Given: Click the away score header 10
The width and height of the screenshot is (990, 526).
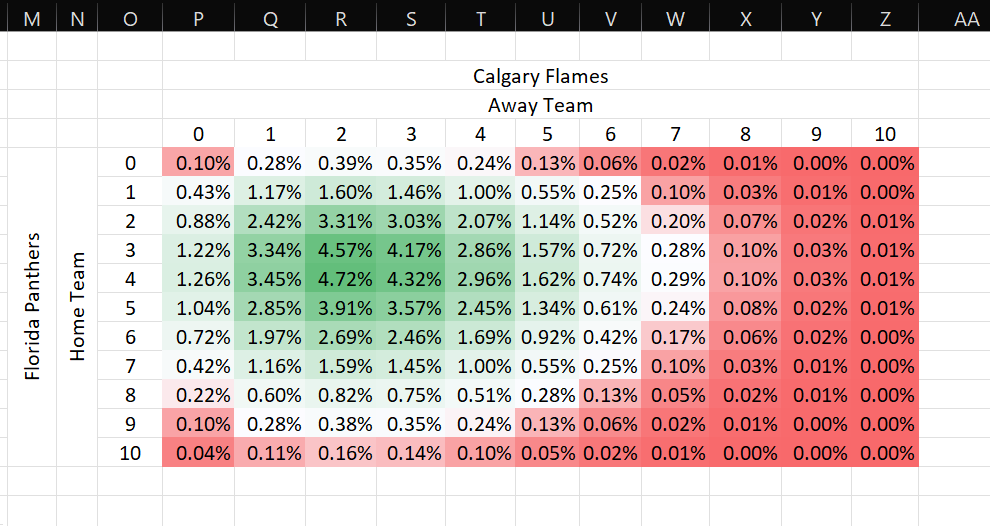Looking at the screenshot, I should pyautogui.click(x=885, y=134).
